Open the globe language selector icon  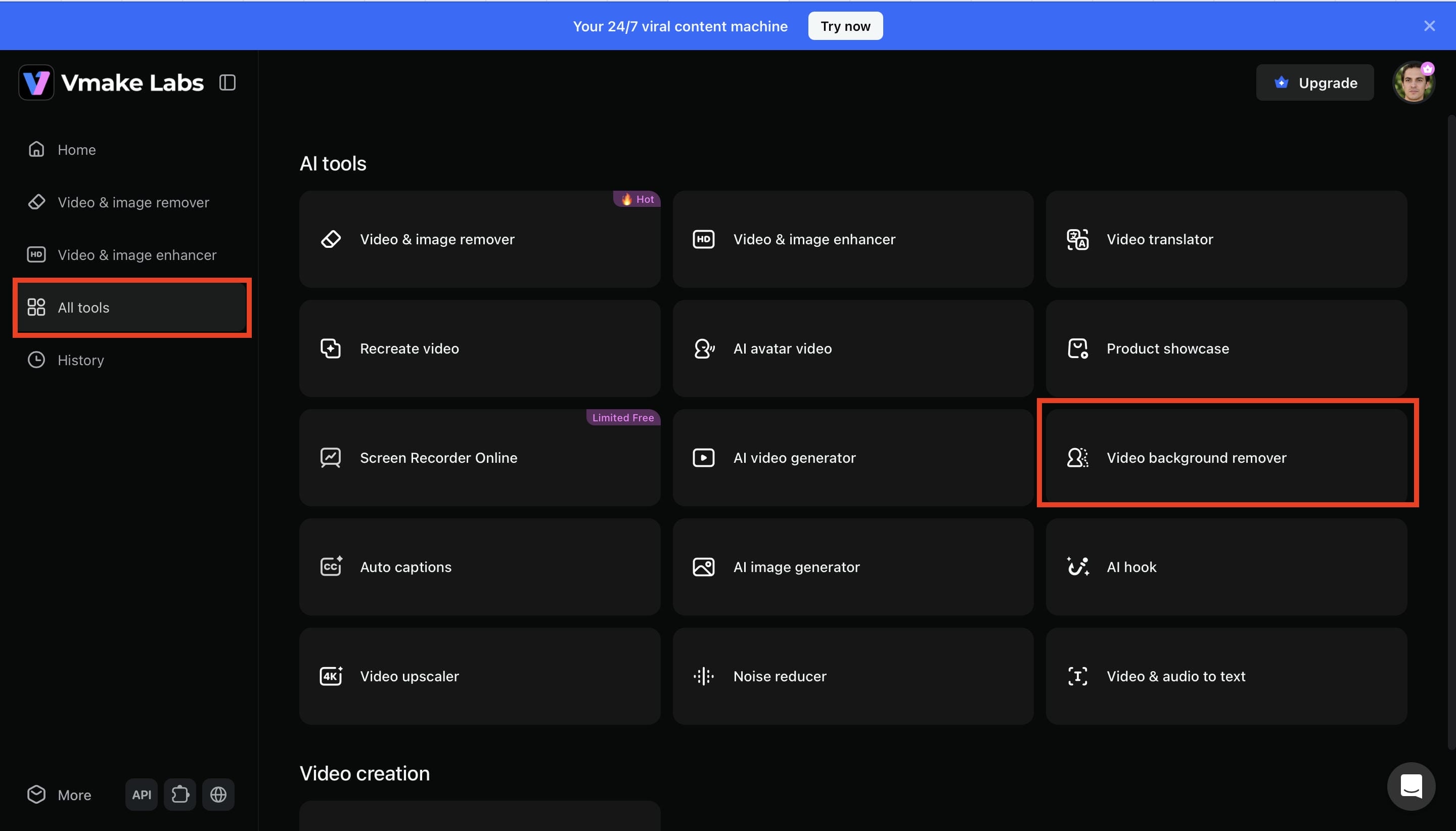coord(218,795)
